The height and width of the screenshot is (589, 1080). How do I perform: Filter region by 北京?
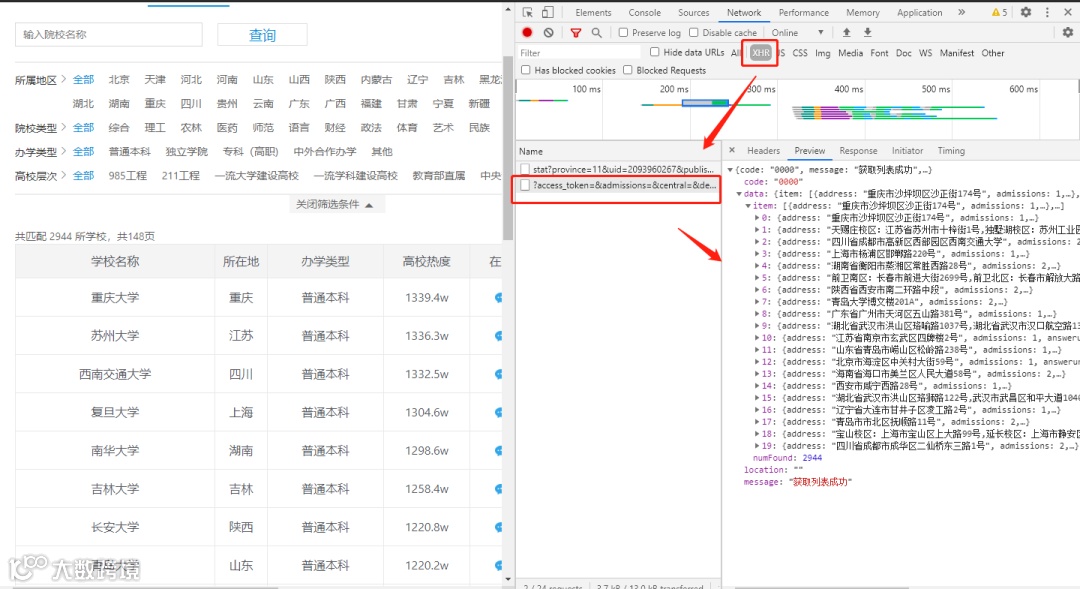119,79
